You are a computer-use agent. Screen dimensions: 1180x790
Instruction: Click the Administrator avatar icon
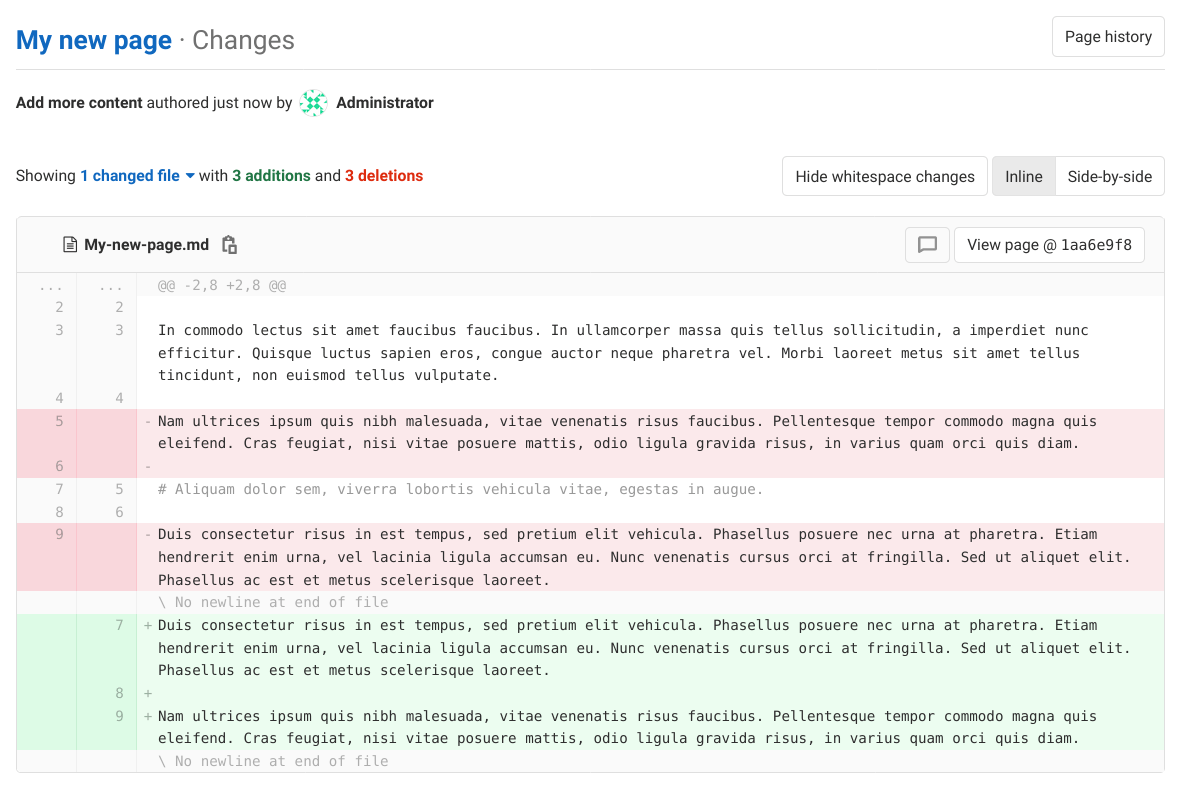click(313, 102)
